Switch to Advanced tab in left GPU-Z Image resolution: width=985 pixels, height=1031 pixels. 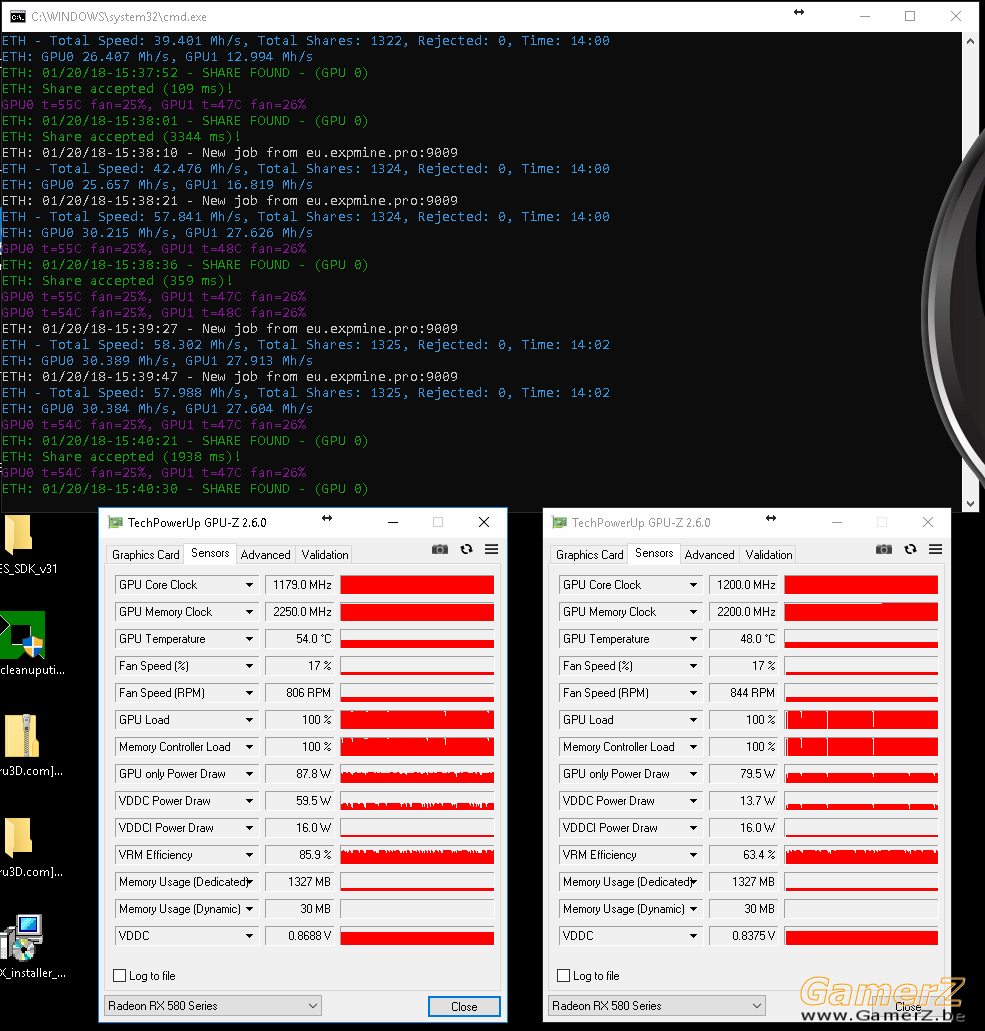tap(266, 555)
